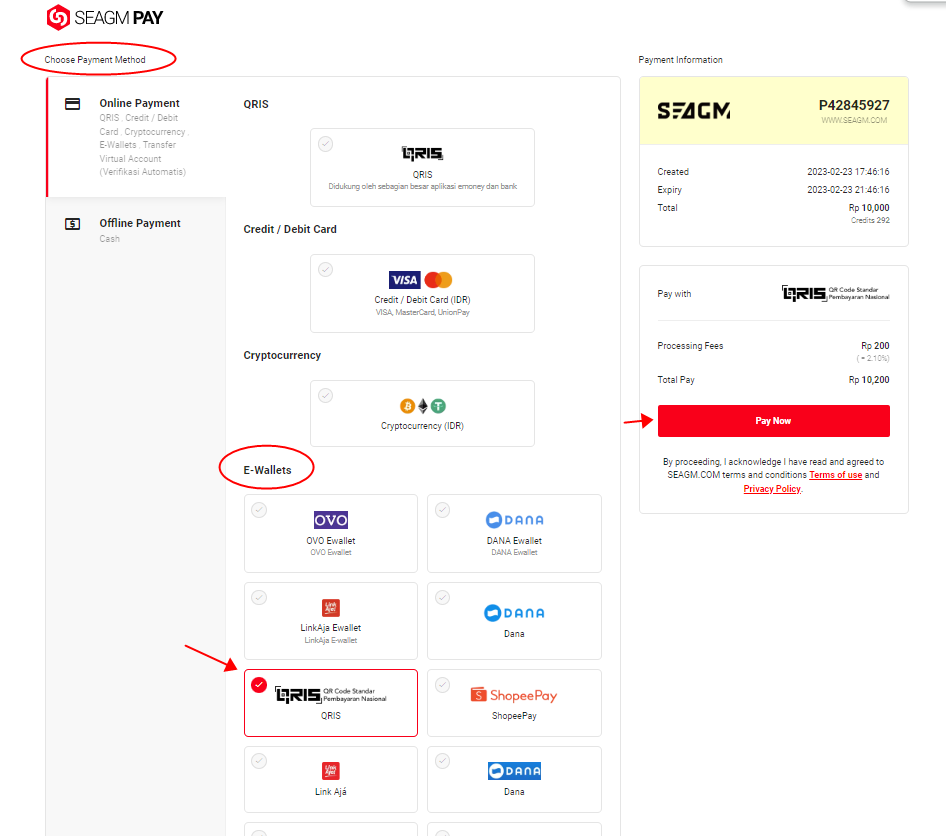Open the Terms of use link

(x=836, y=475)
